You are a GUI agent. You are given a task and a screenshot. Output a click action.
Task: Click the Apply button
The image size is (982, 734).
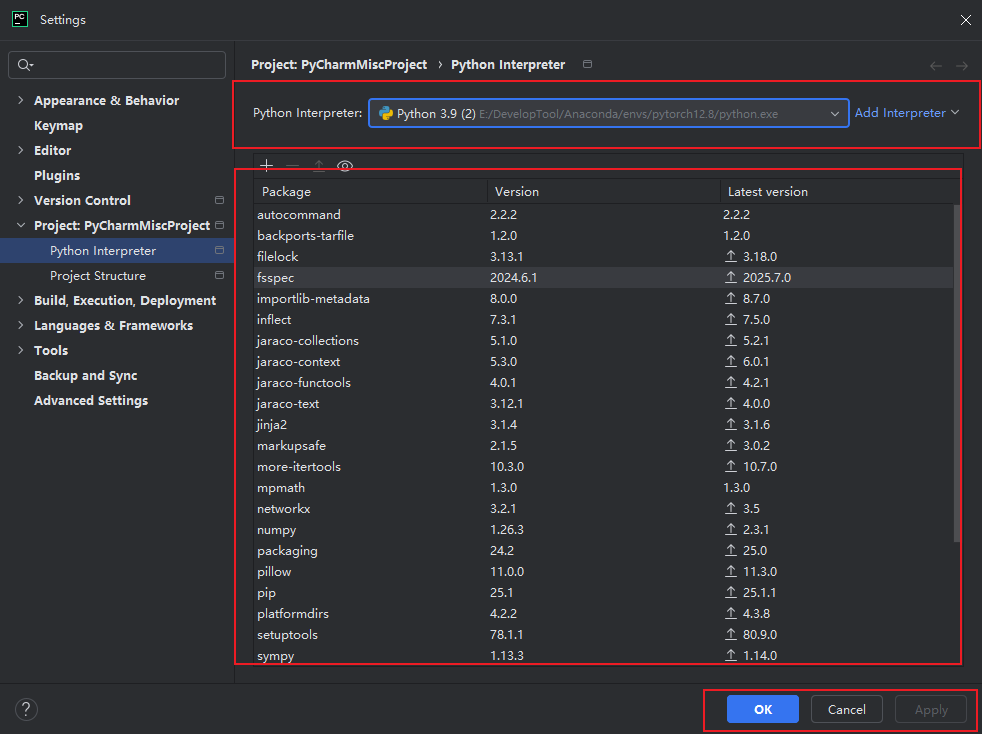pos(931,709)
